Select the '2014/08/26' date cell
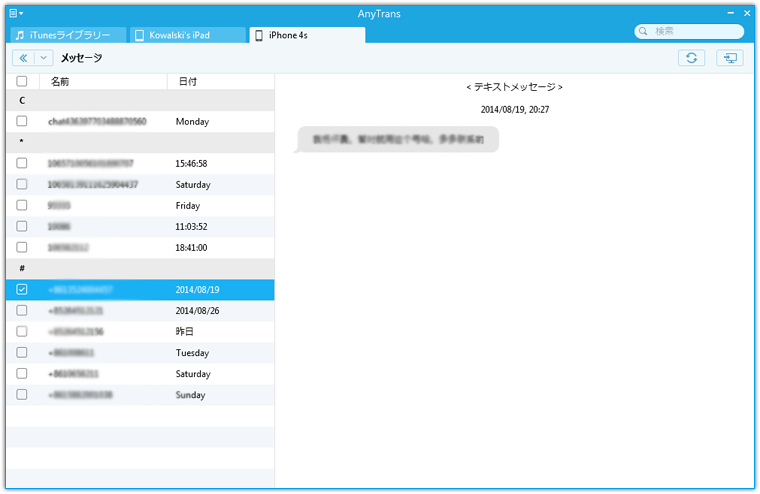Screen dimensions: 760x494 point(197,310)
